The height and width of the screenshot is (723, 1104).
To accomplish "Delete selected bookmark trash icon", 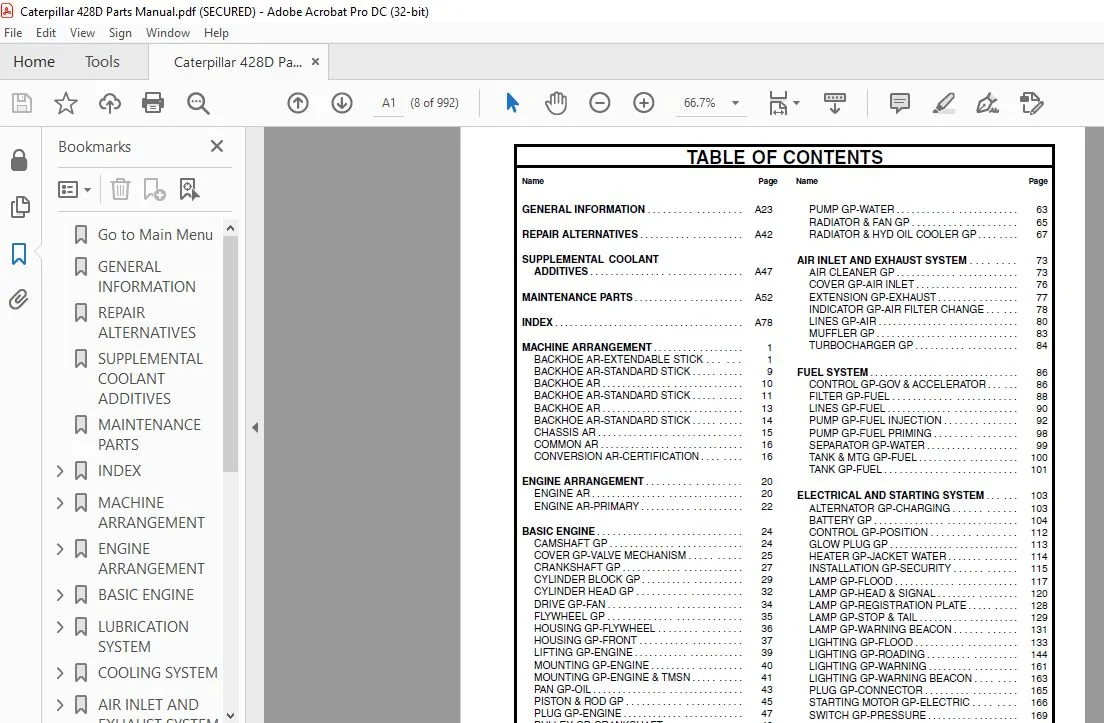I will pyautogui.click(x=120, y=189).
